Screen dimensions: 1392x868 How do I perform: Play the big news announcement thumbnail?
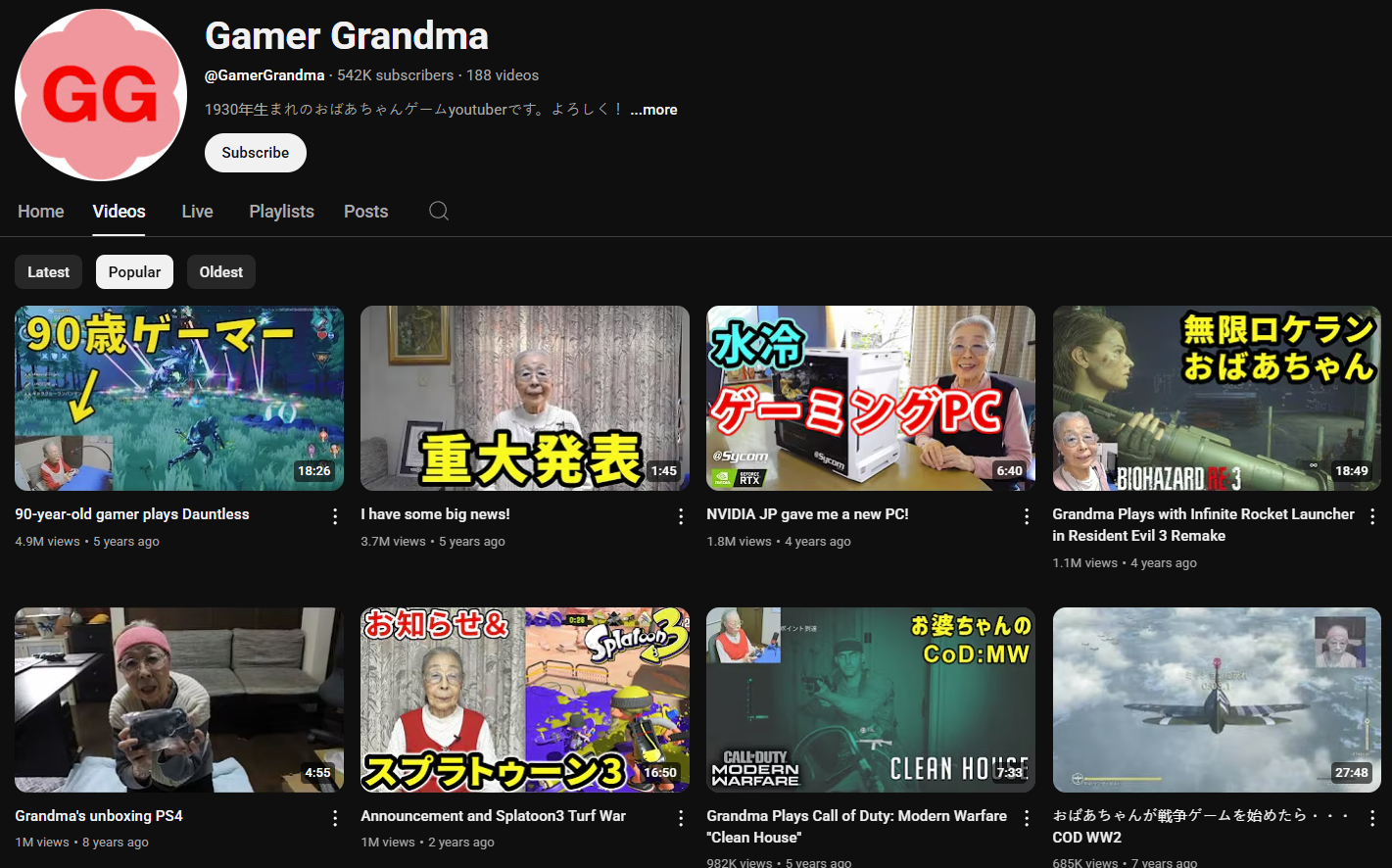pyautogui.click(x=525, y=399)
